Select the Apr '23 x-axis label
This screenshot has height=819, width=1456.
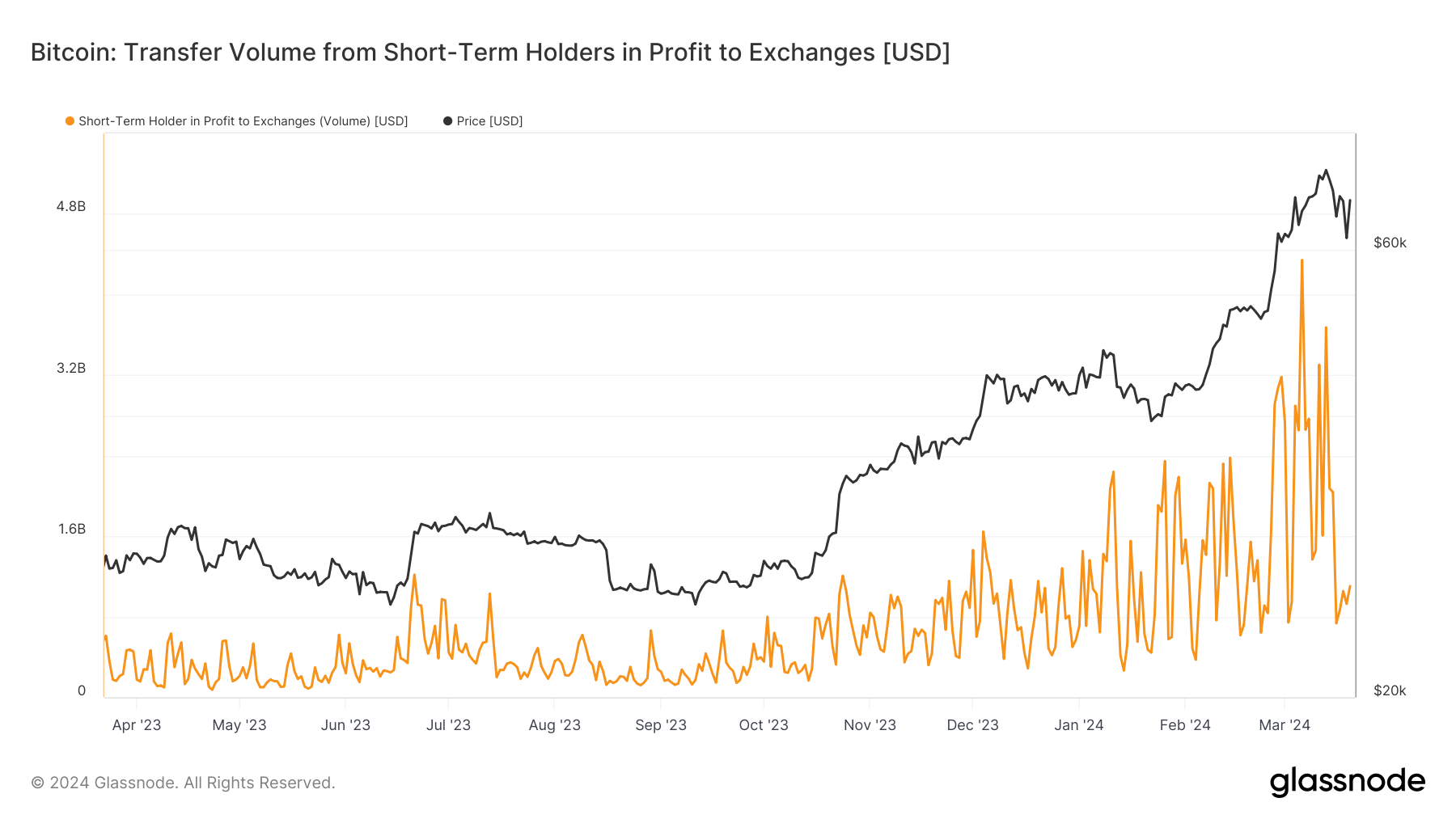(137, 725)
